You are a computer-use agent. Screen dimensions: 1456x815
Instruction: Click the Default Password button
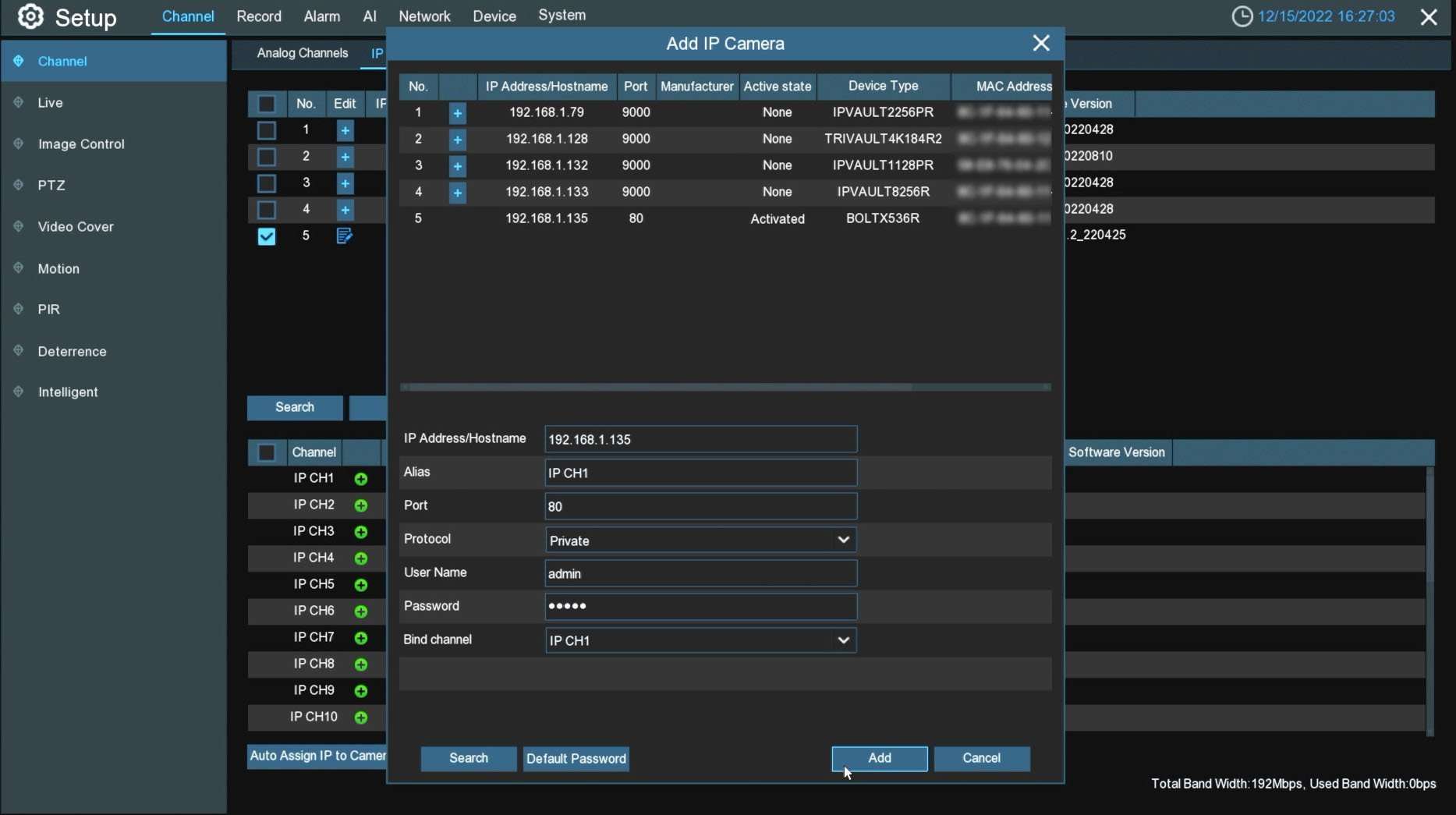tap(576, 759)
